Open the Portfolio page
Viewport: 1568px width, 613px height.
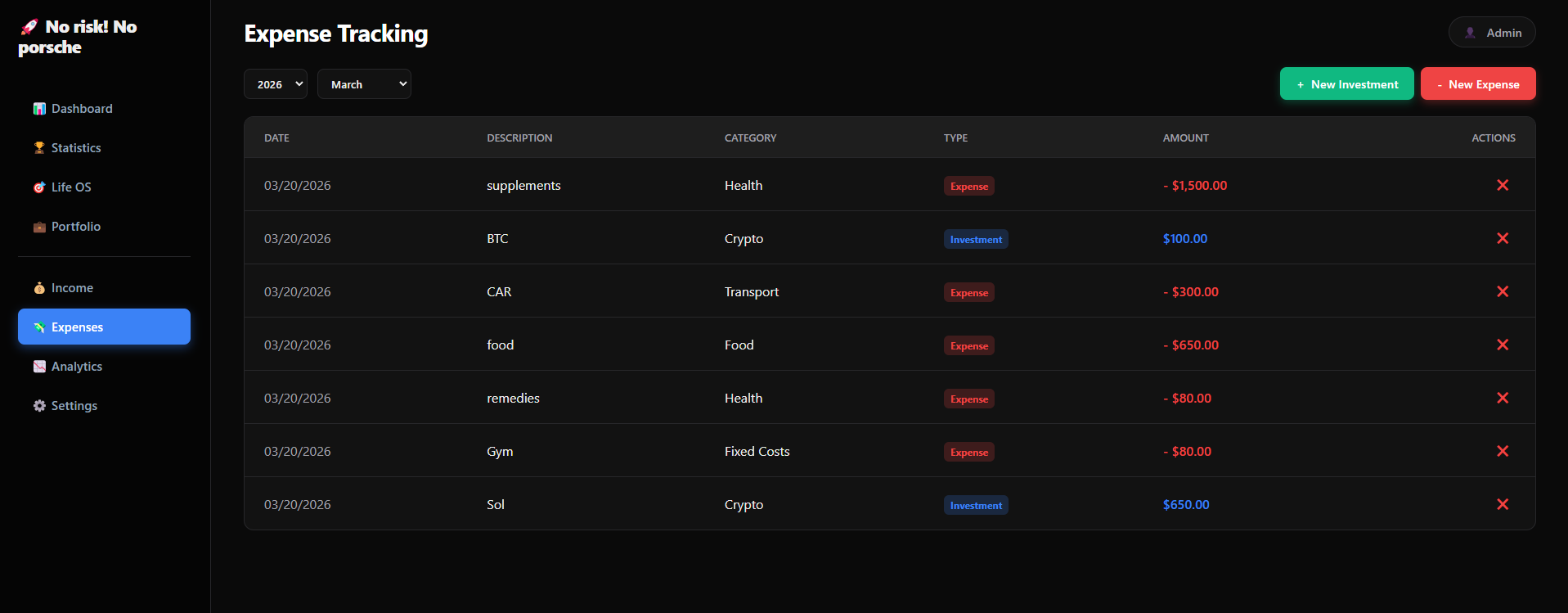(75, 227)
